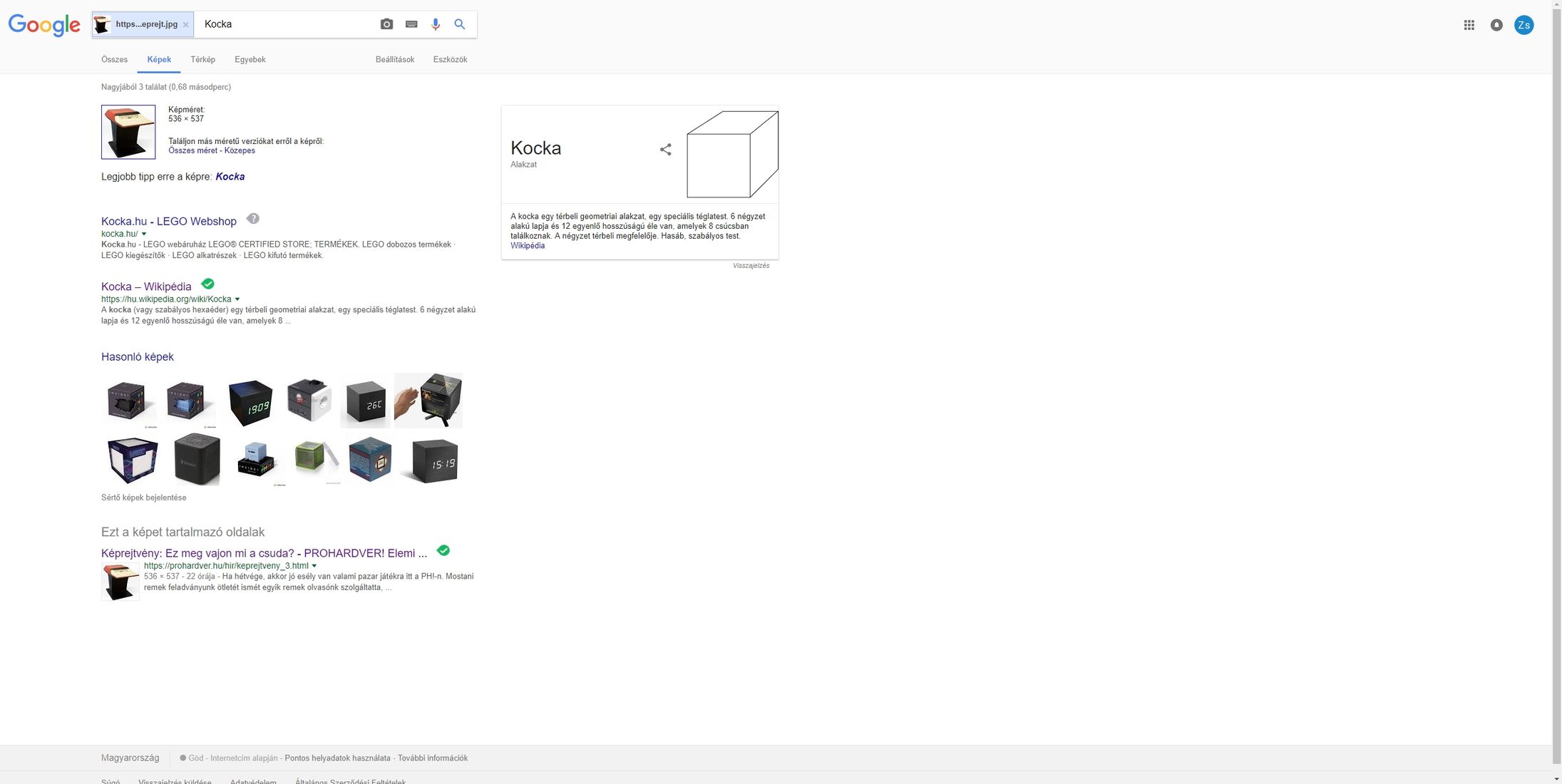Expand dropdown arrow next to prohardver.hu URL
Viewport: 1562px width, 784px height.
pos(314,566)
